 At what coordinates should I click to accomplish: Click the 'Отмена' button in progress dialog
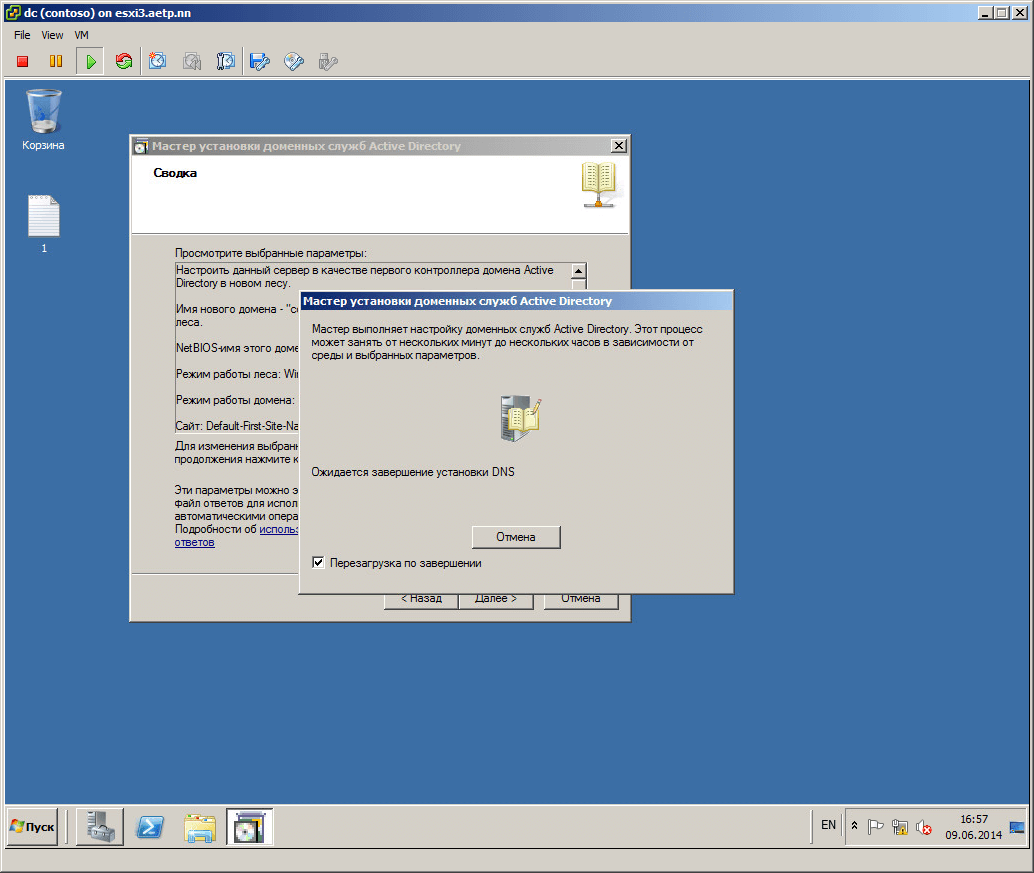click(516, 537)
